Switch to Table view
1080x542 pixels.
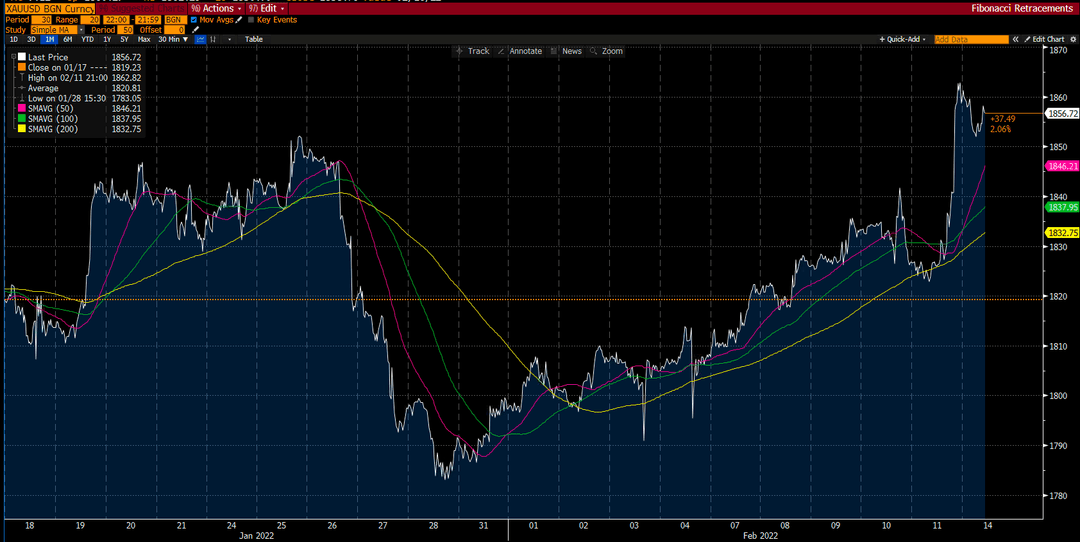coord(254,39)
